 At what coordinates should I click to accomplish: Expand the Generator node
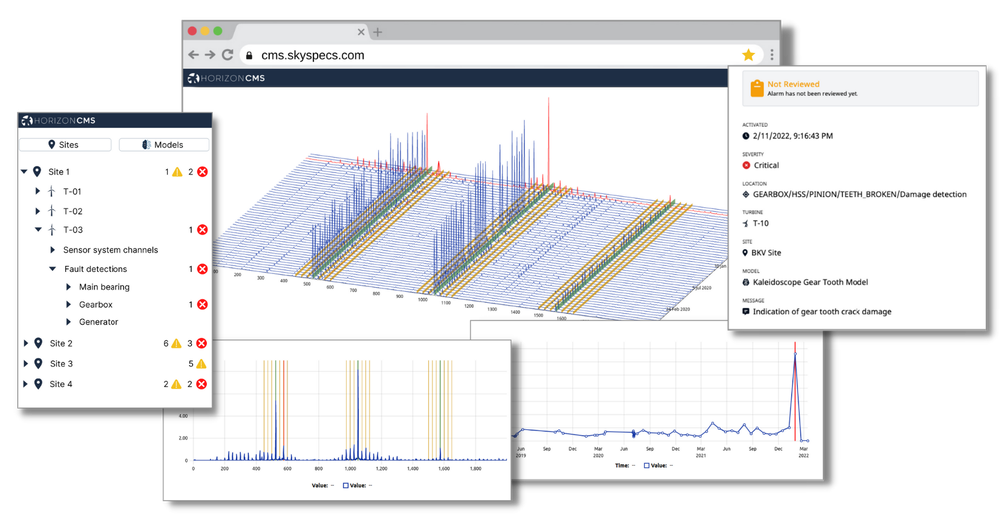coord(68,322)
